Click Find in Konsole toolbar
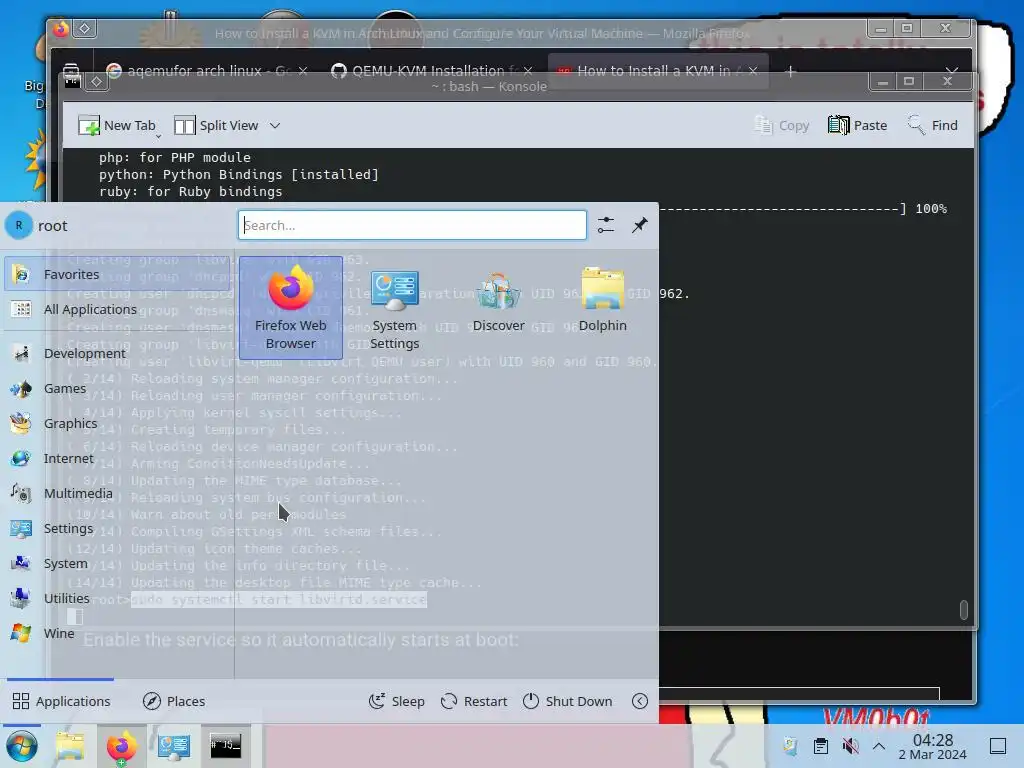1024x768 pixels. [933, 125]
